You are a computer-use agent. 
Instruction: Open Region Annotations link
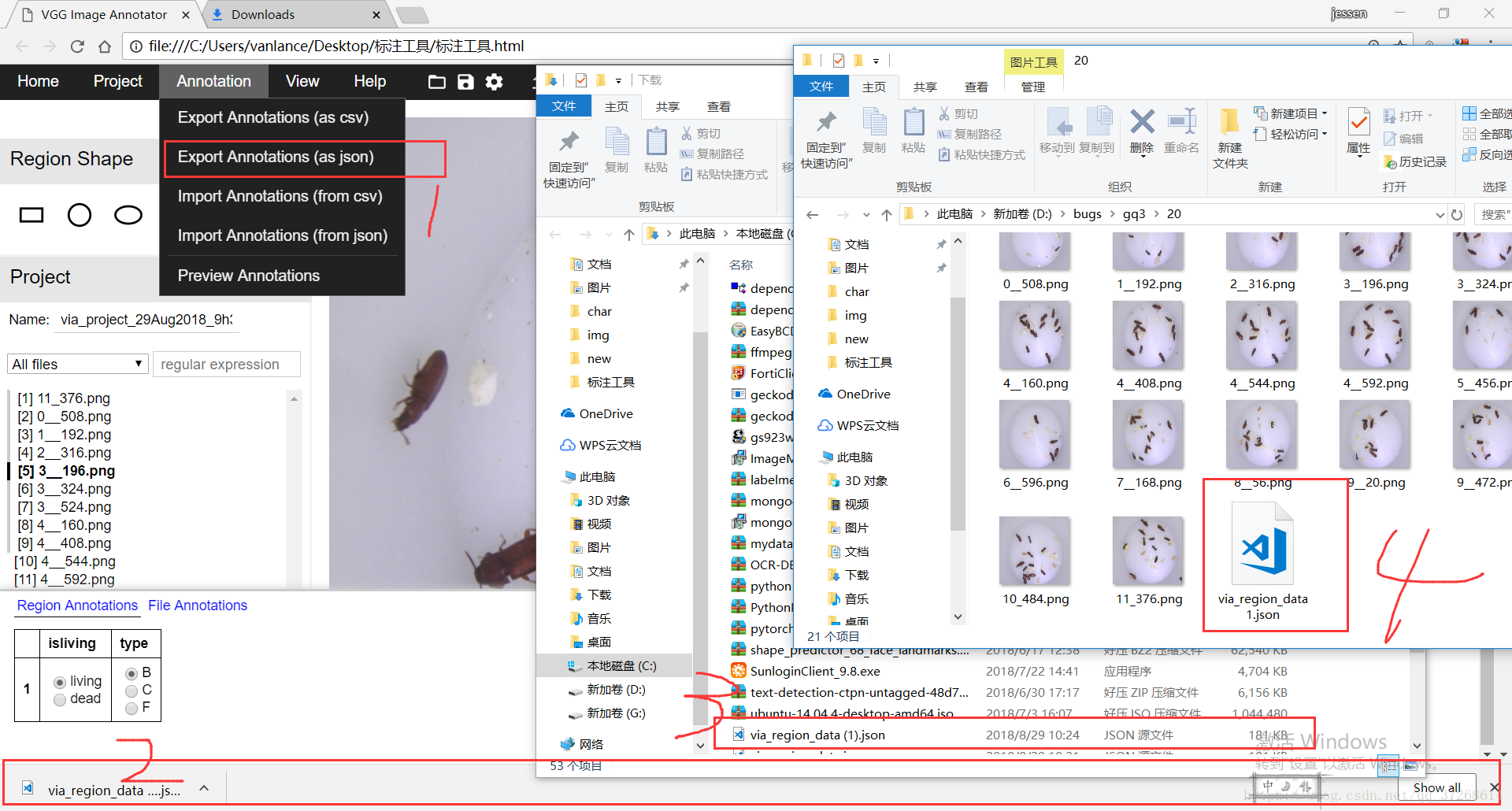tap(77, 605)
